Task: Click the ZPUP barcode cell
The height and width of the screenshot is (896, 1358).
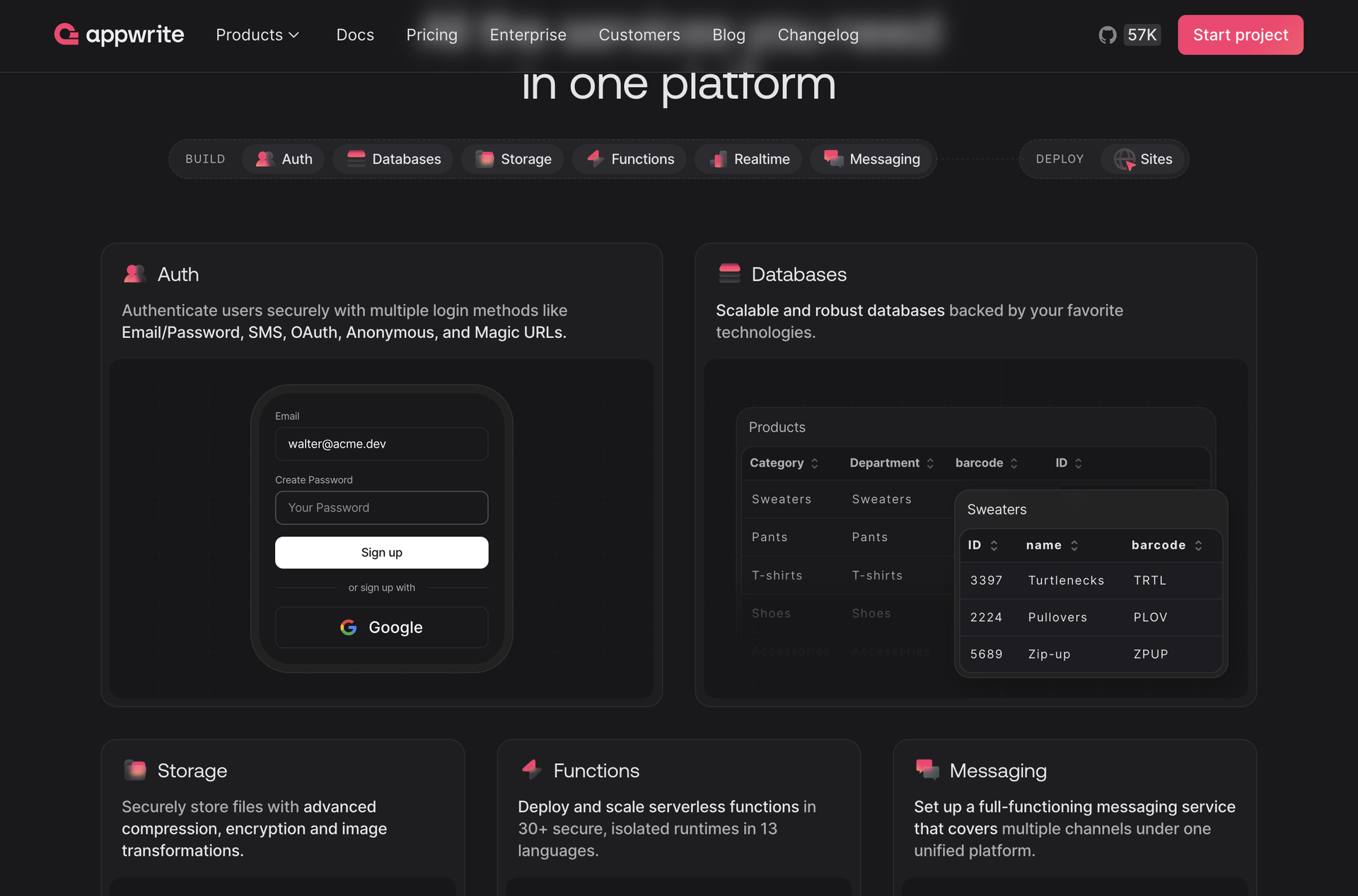Action: click(1151, 654)
